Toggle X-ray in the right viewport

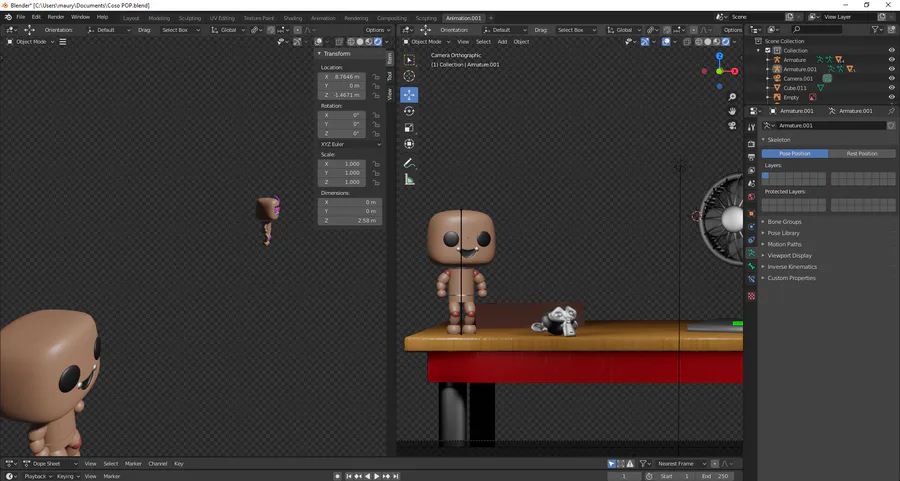686,42
